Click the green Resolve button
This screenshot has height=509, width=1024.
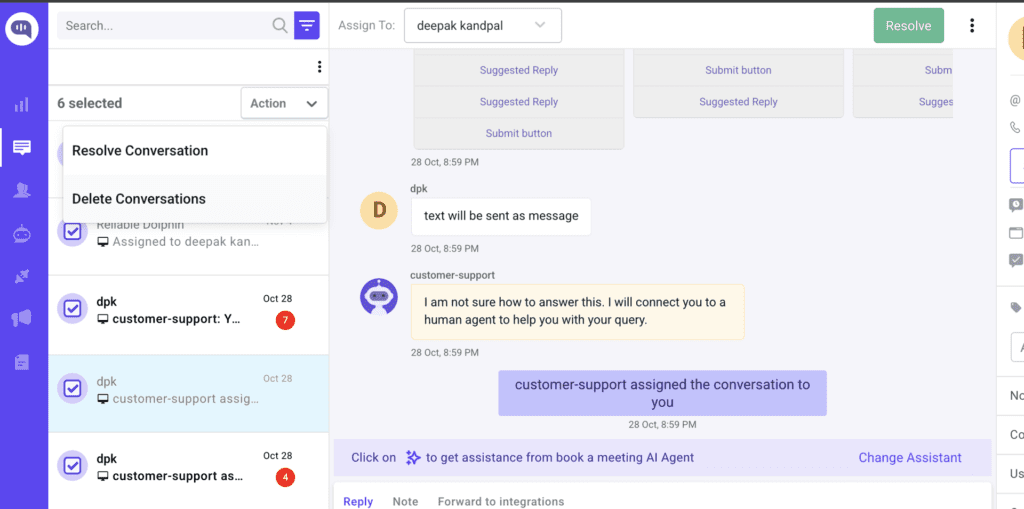[908, 25]
